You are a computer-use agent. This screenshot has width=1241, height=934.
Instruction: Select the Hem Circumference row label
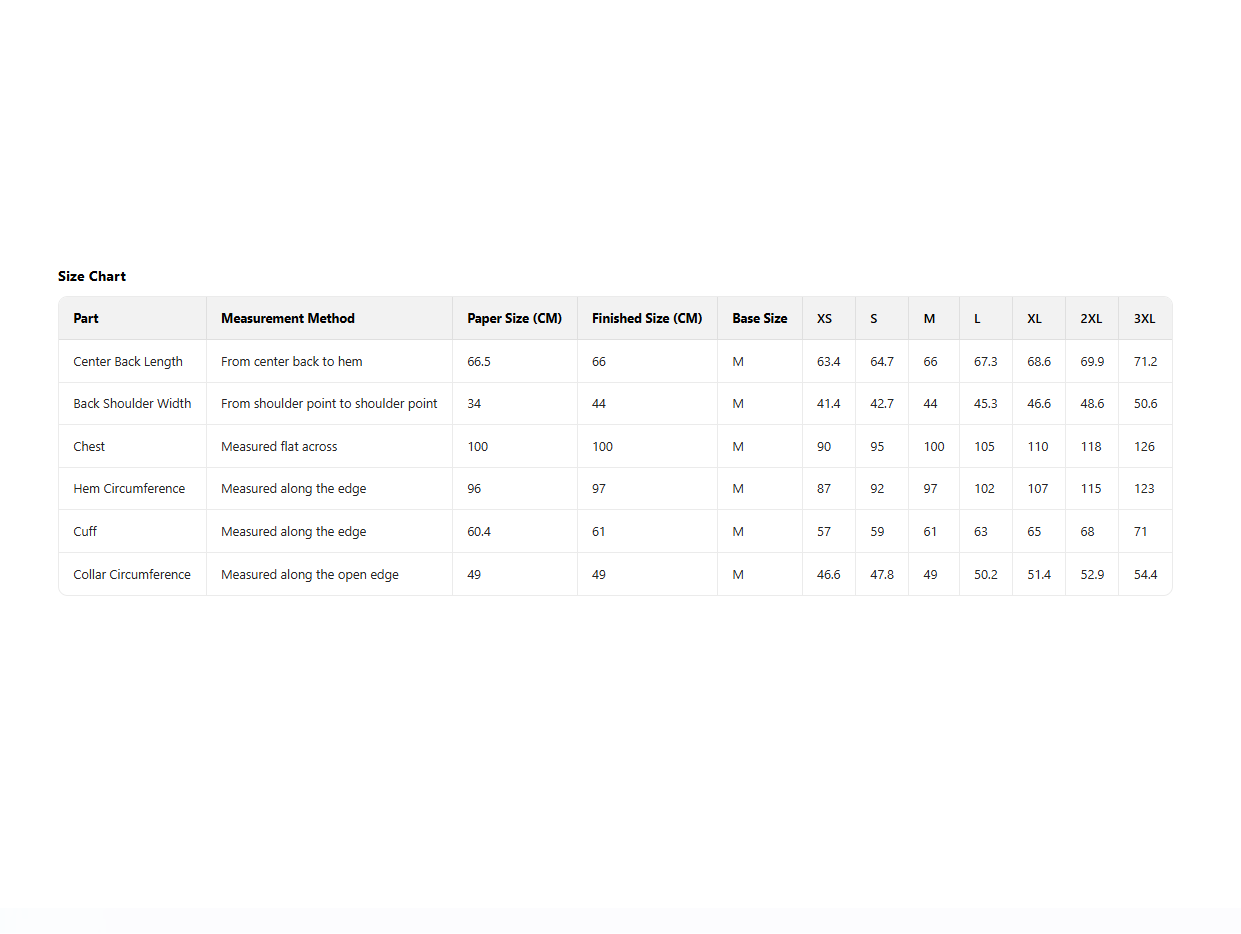[x=129, y=489]
